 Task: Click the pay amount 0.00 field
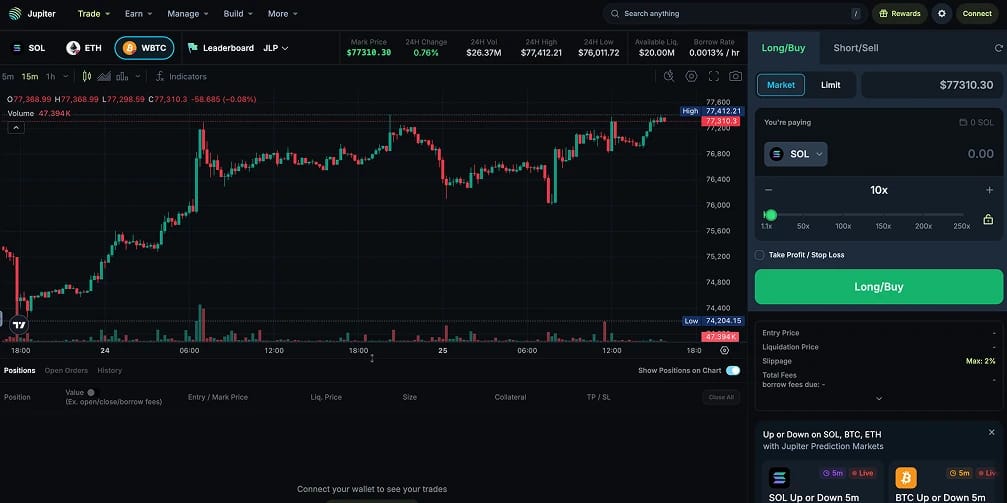(x=980, y=154)
